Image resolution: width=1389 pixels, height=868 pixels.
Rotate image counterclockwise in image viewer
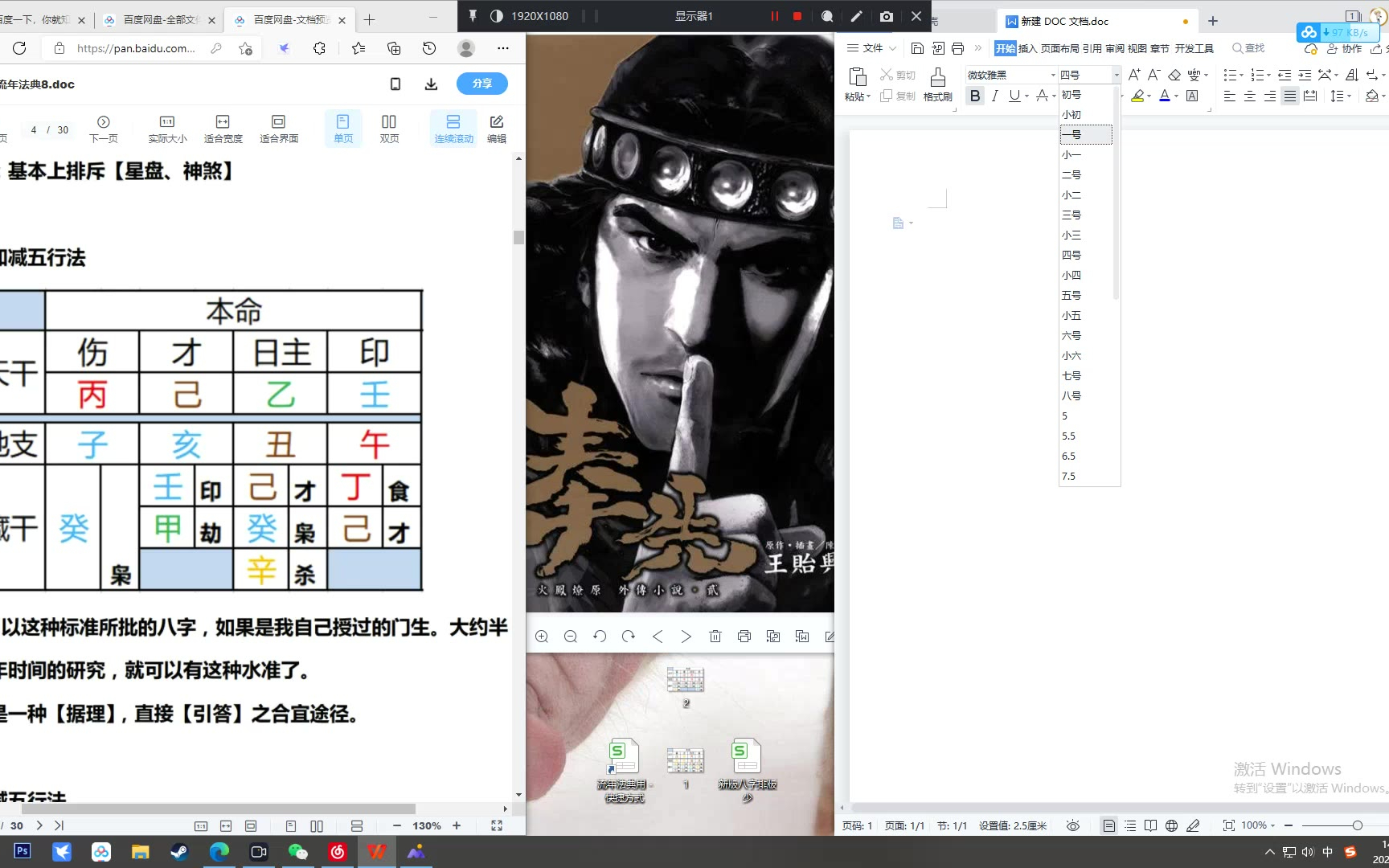click(x=600, y=637)
